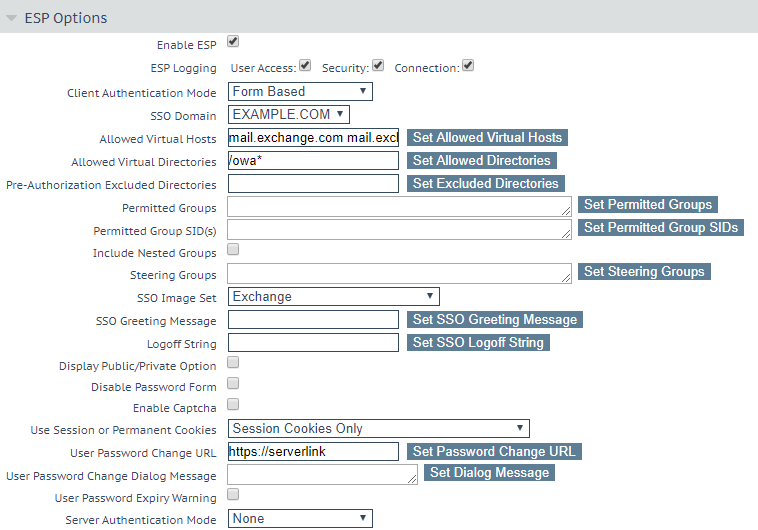Focus Password Change Dialog Message area
Screen dimensions: 758x530
322,475
